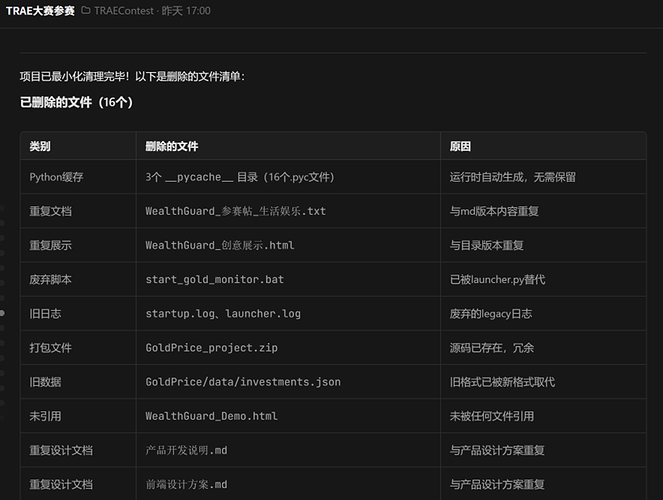
Task: Click GoldPrice_project.zip file name
Action: [212, 348]
